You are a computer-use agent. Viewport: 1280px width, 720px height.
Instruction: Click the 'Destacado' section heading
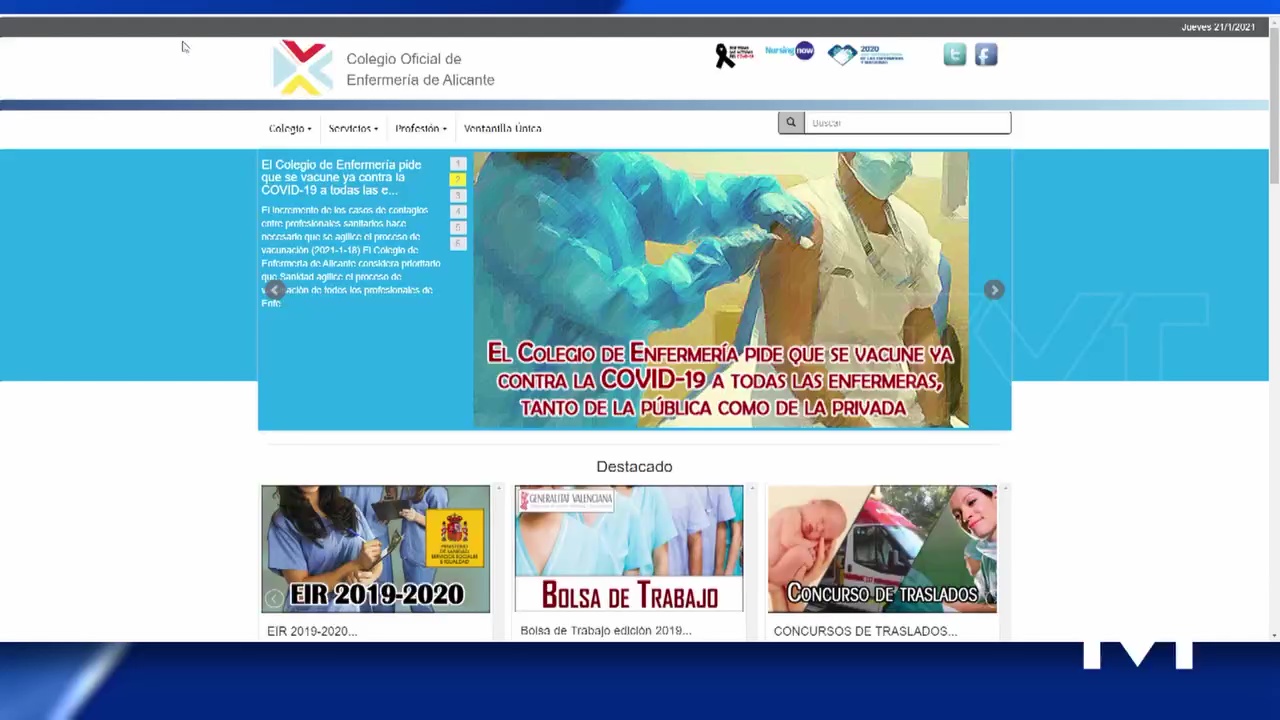point(634,467)
